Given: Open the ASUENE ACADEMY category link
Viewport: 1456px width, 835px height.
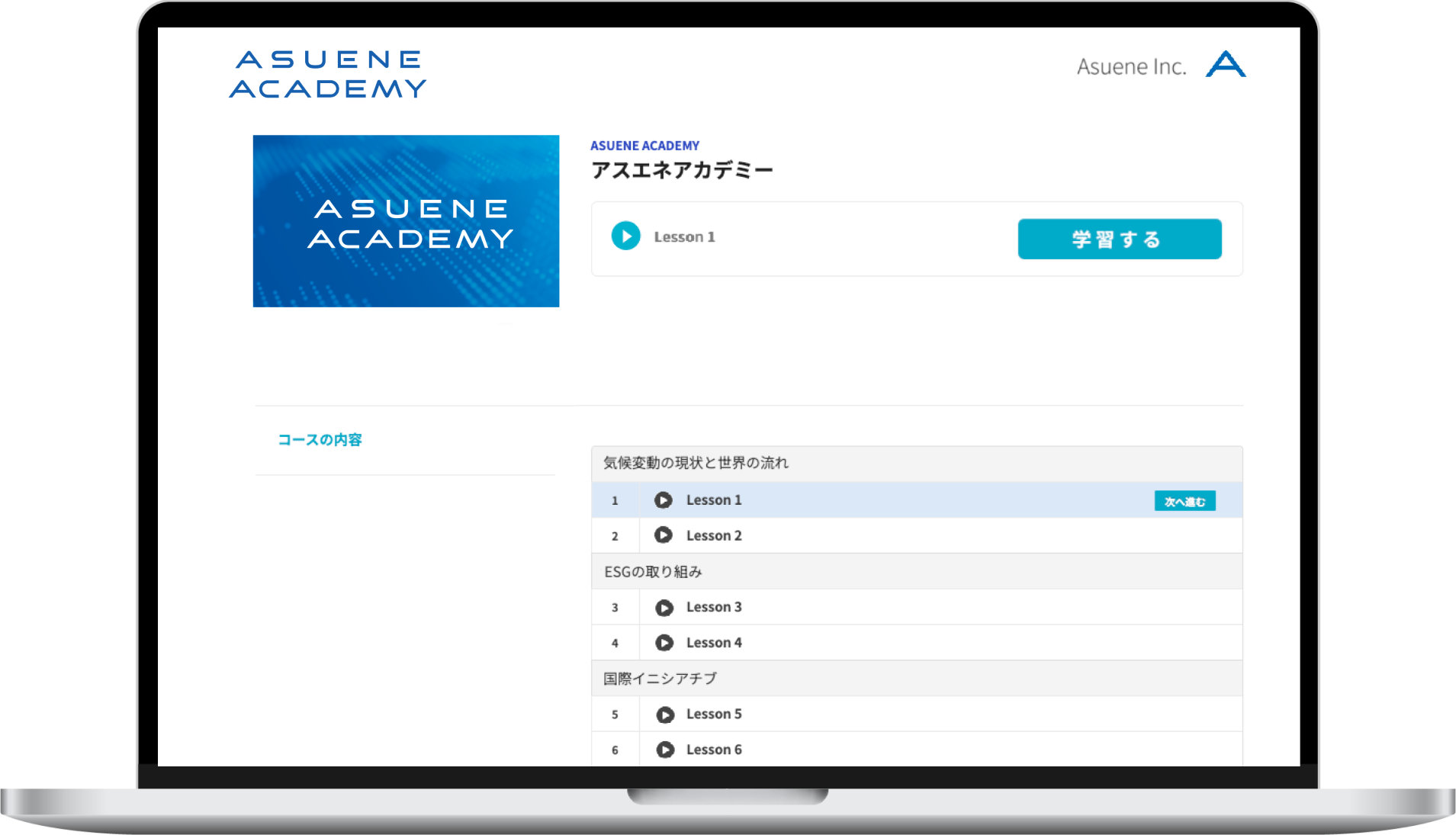Looking at the screenshot, I should click(644, 146).
